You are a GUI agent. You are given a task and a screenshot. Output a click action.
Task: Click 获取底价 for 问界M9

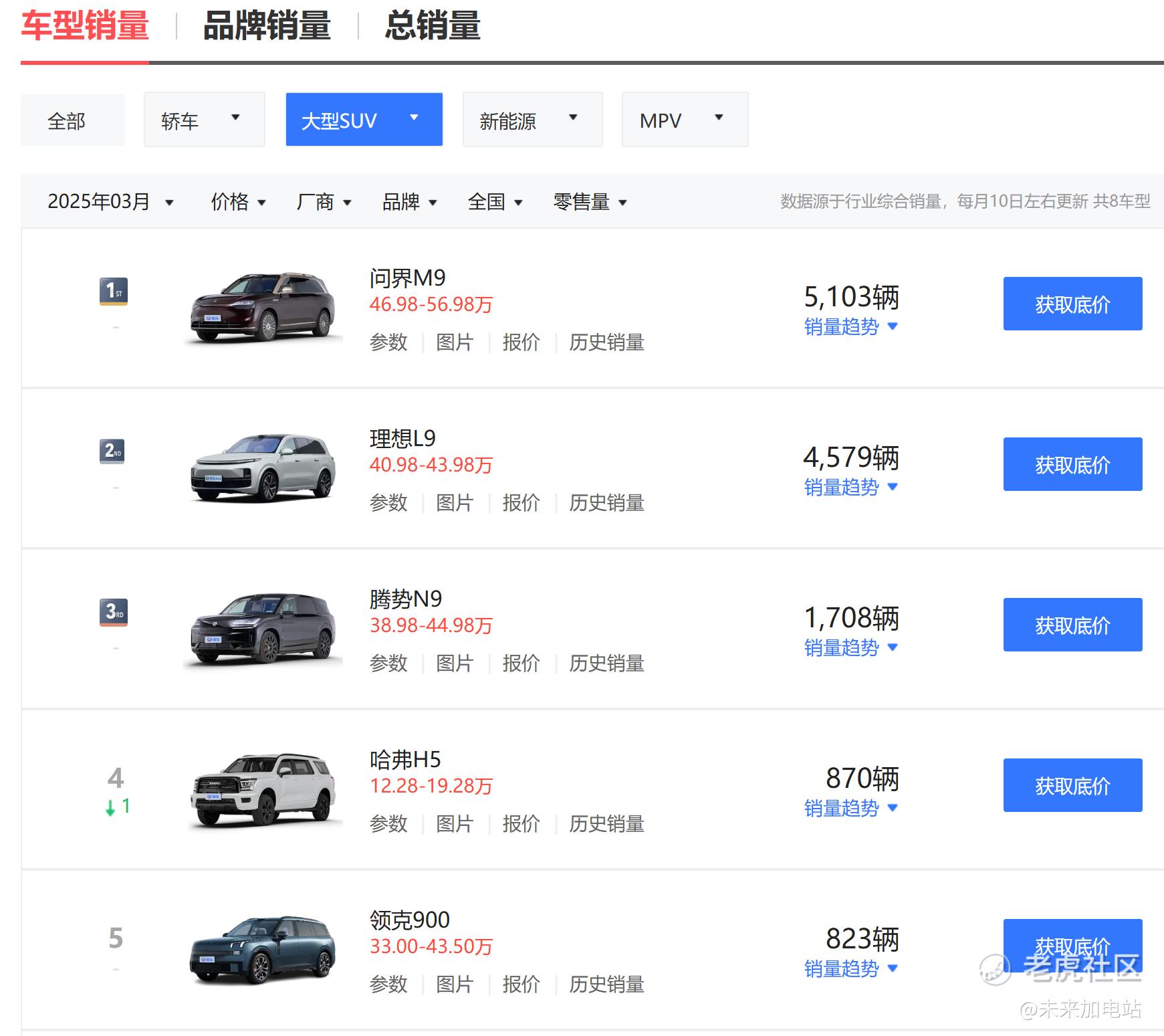(1072, 304)
